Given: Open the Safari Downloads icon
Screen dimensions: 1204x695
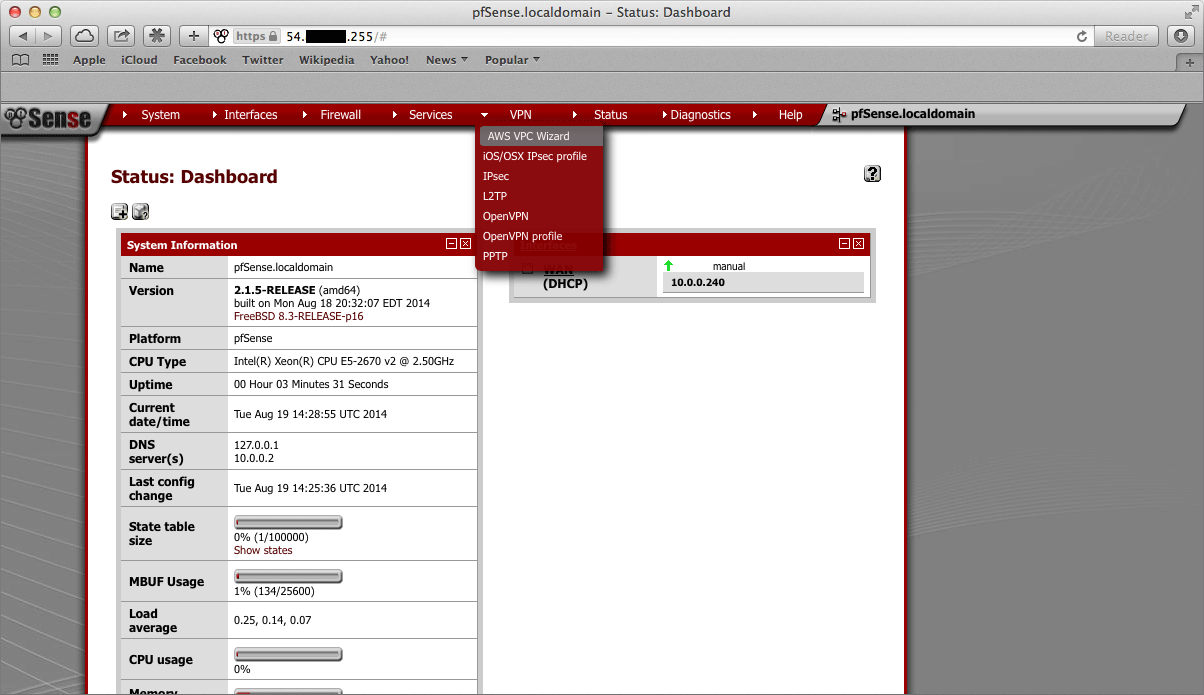Looking at the screenshot, I should [x=1183, y=36].
